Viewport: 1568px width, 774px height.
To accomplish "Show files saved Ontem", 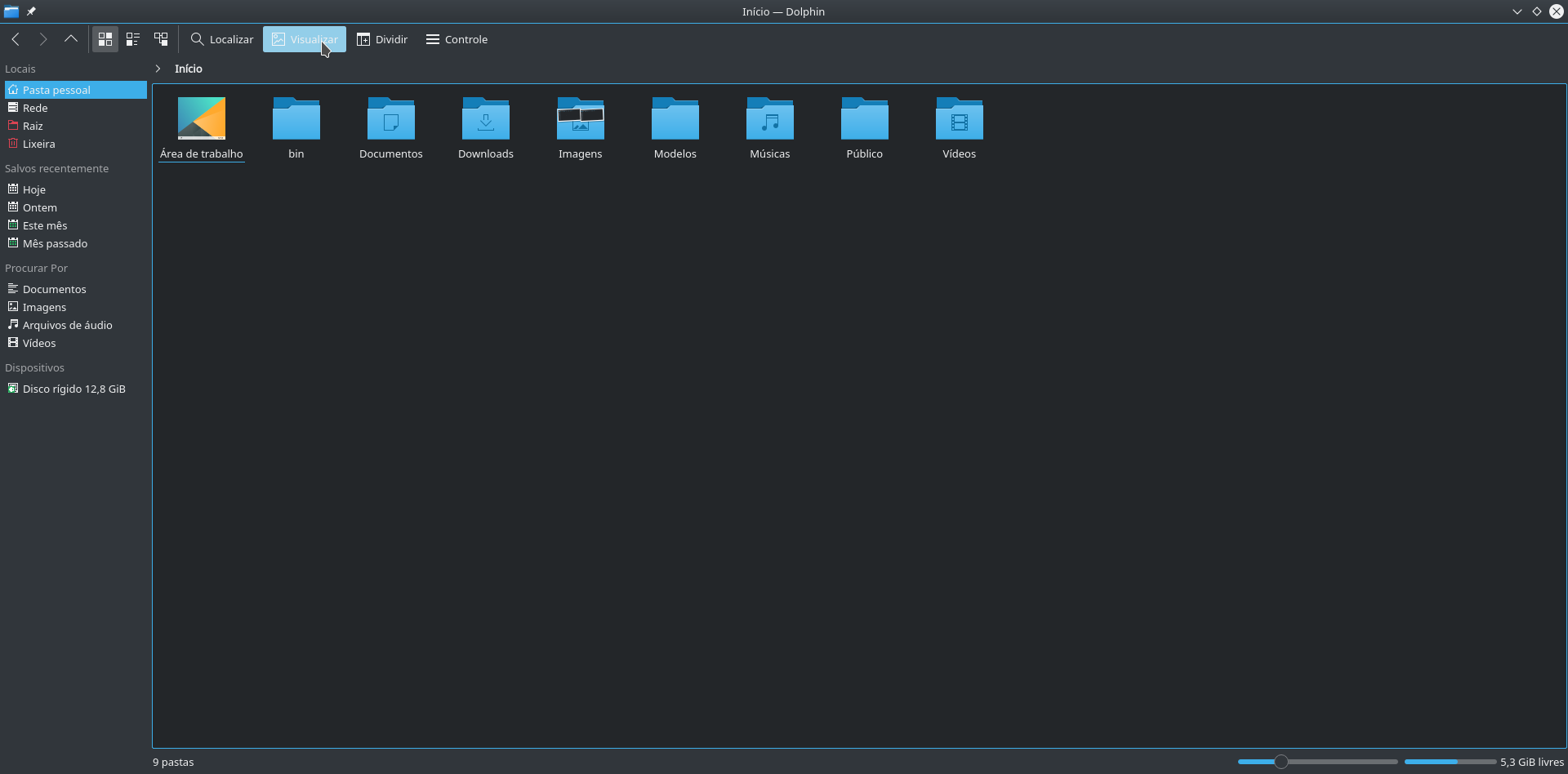I will tap(76, 207).
